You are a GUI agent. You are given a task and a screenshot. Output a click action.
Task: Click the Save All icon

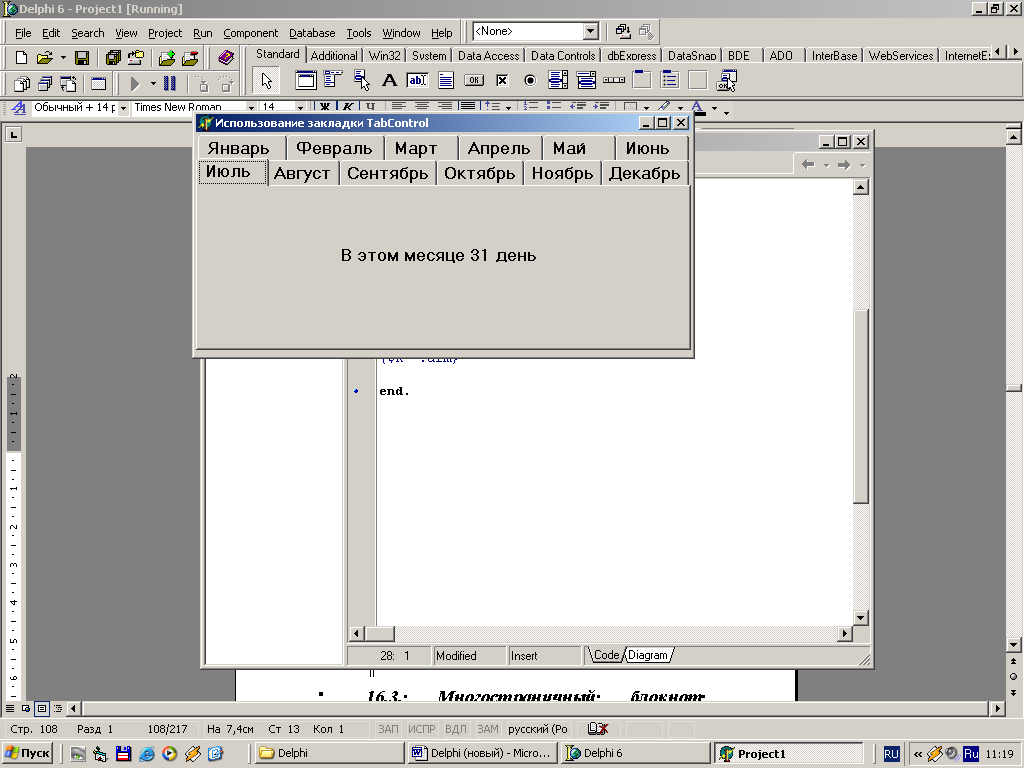113,58
